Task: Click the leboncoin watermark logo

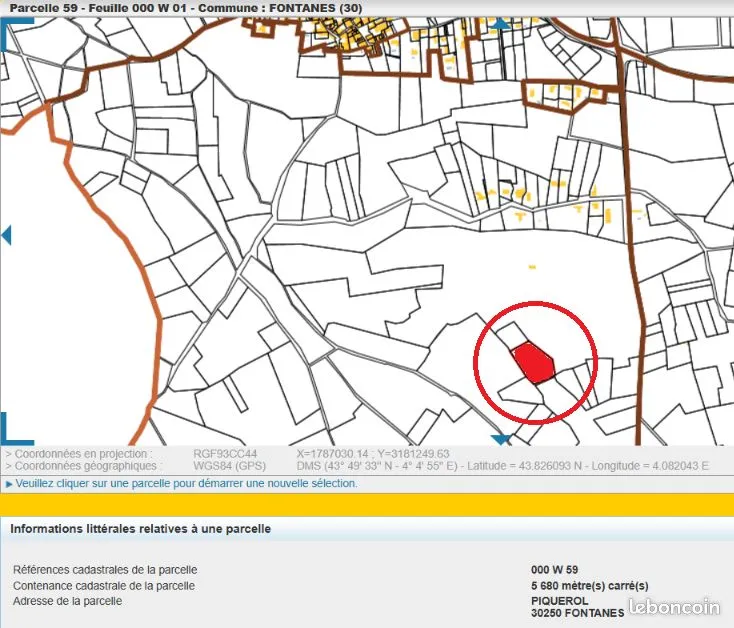Action: click(x=675, y=607)
